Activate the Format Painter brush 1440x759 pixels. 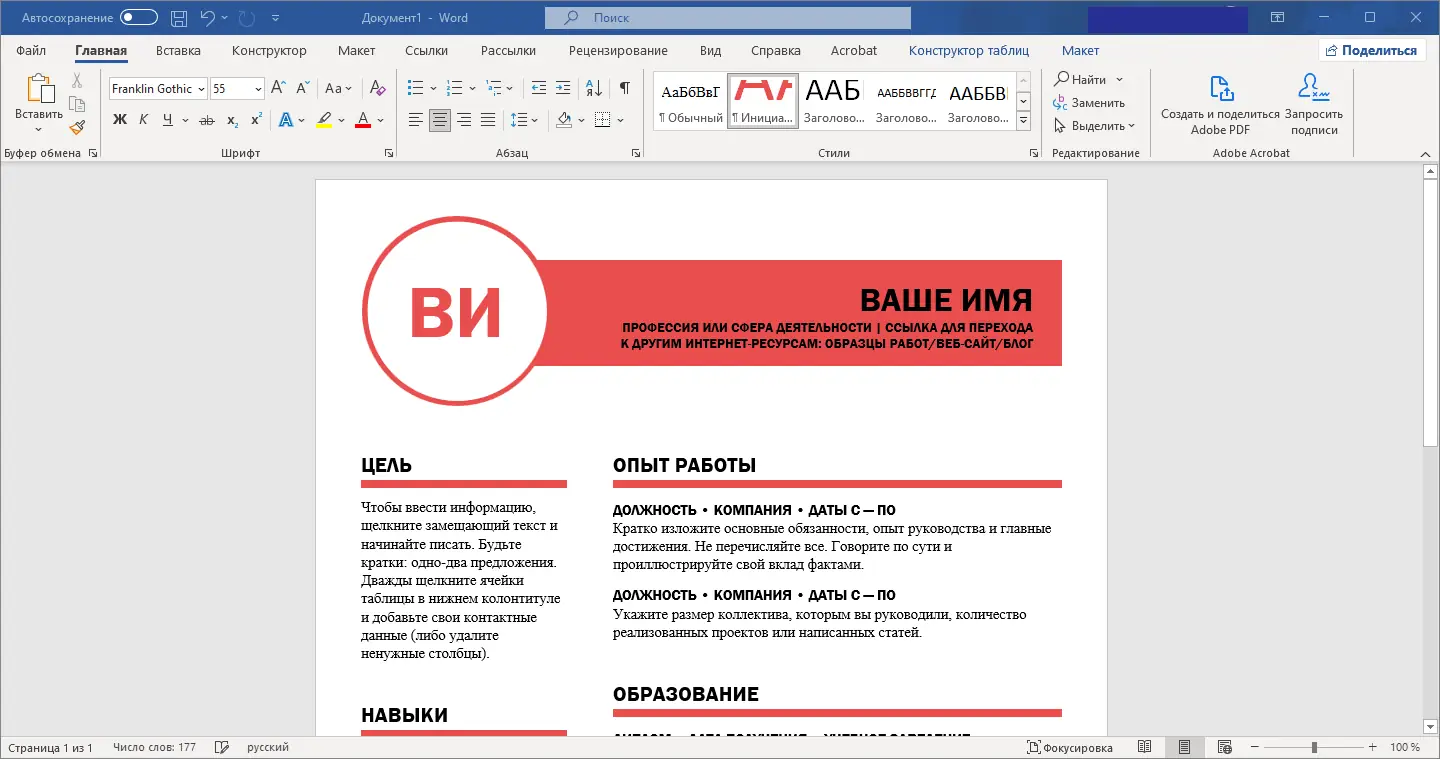tap(77, 127)
